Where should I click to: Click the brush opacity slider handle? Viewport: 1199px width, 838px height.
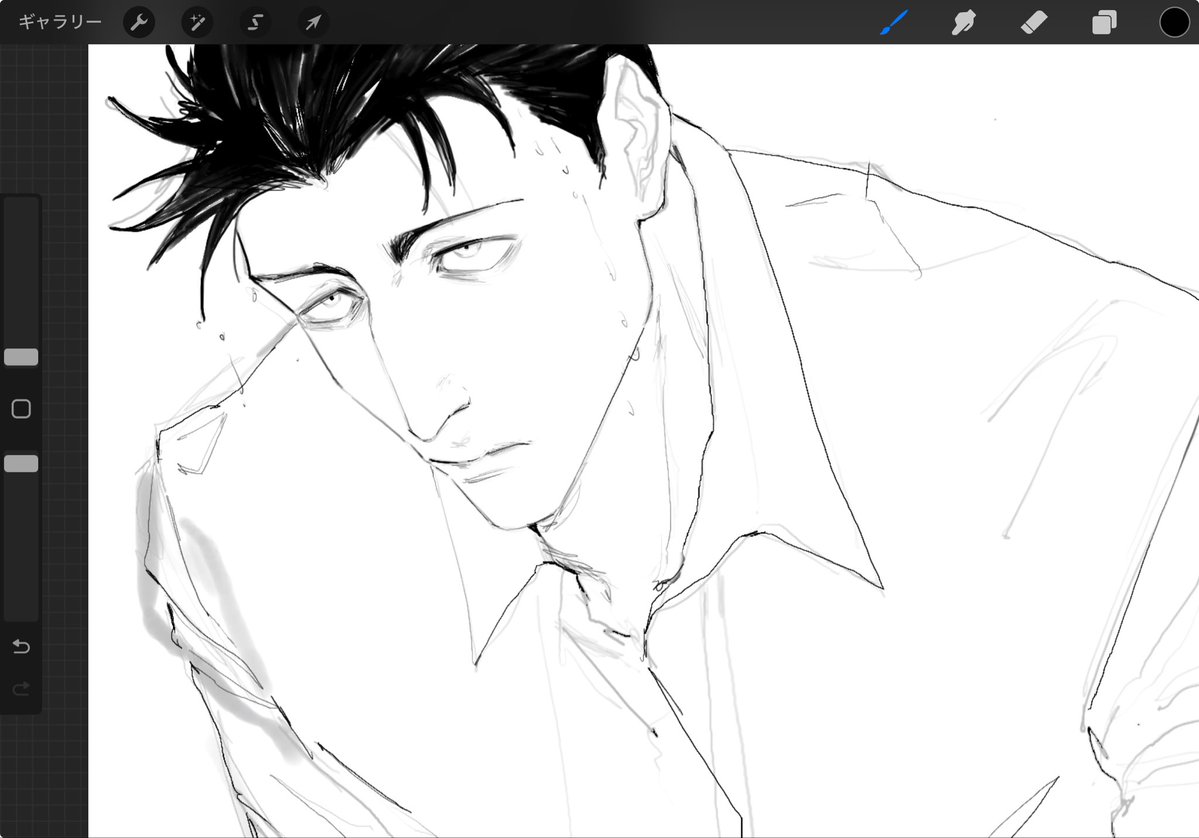point(21,463)
